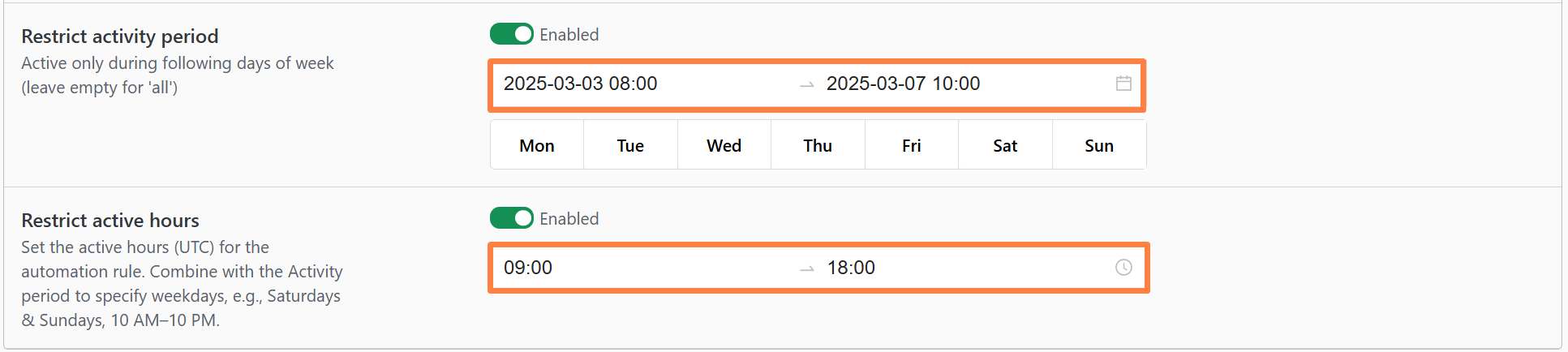1568x352 pixels.
Task: Toggle the Tue weekday button
Action: (x=630, y=146)
